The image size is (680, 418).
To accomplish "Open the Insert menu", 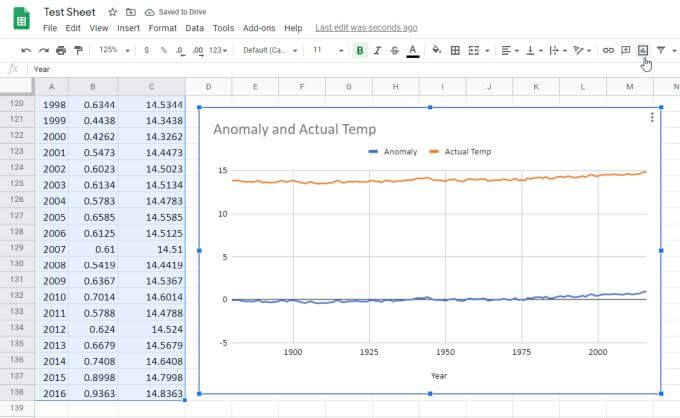I will (x=128, y=28).
